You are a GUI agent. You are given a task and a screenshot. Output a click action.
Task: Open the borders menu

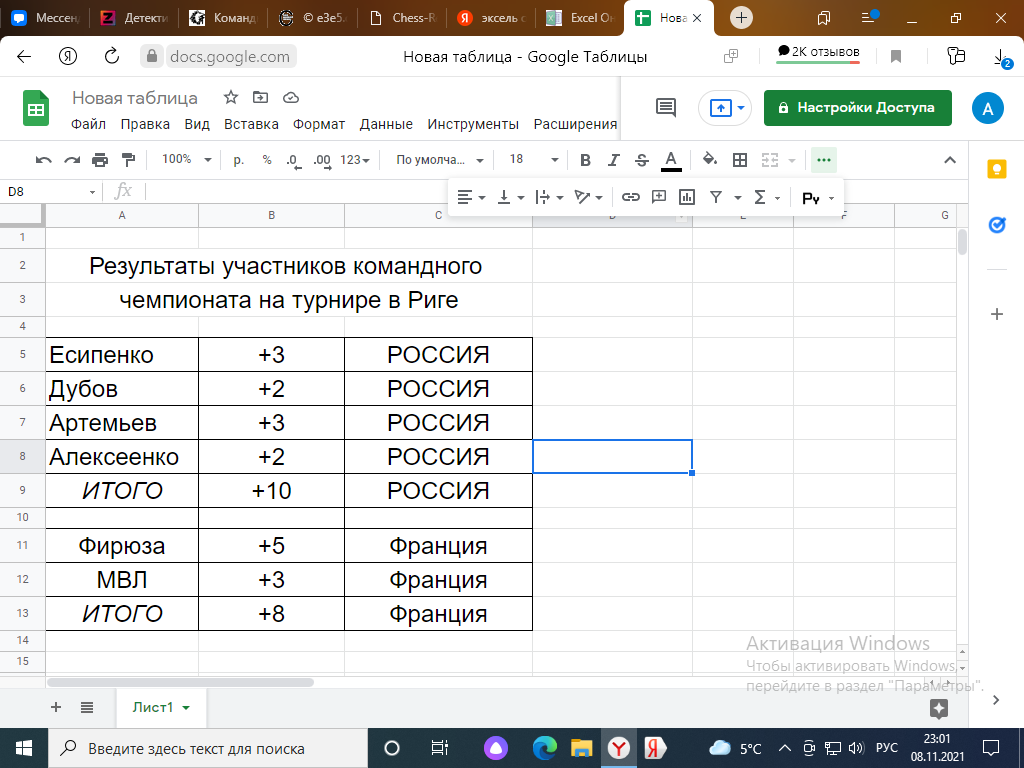739,160
